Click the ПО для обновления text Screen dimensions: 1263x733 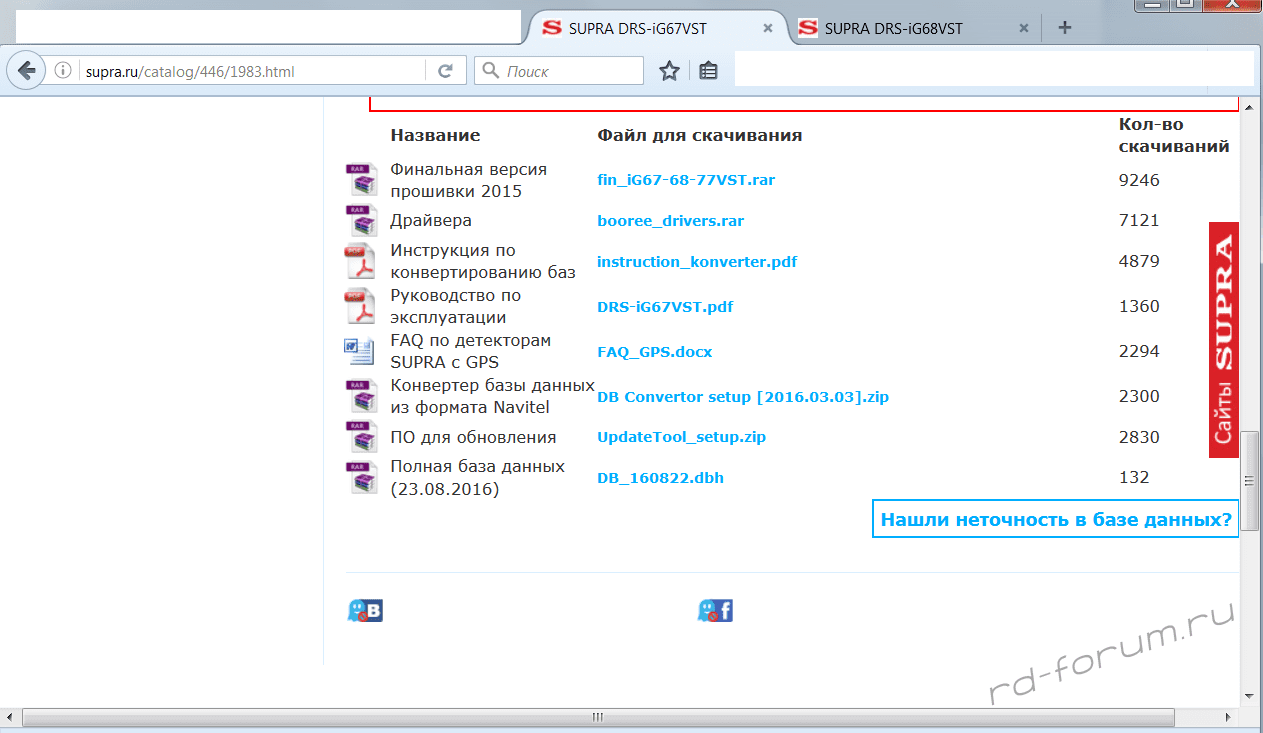[473, 437]
